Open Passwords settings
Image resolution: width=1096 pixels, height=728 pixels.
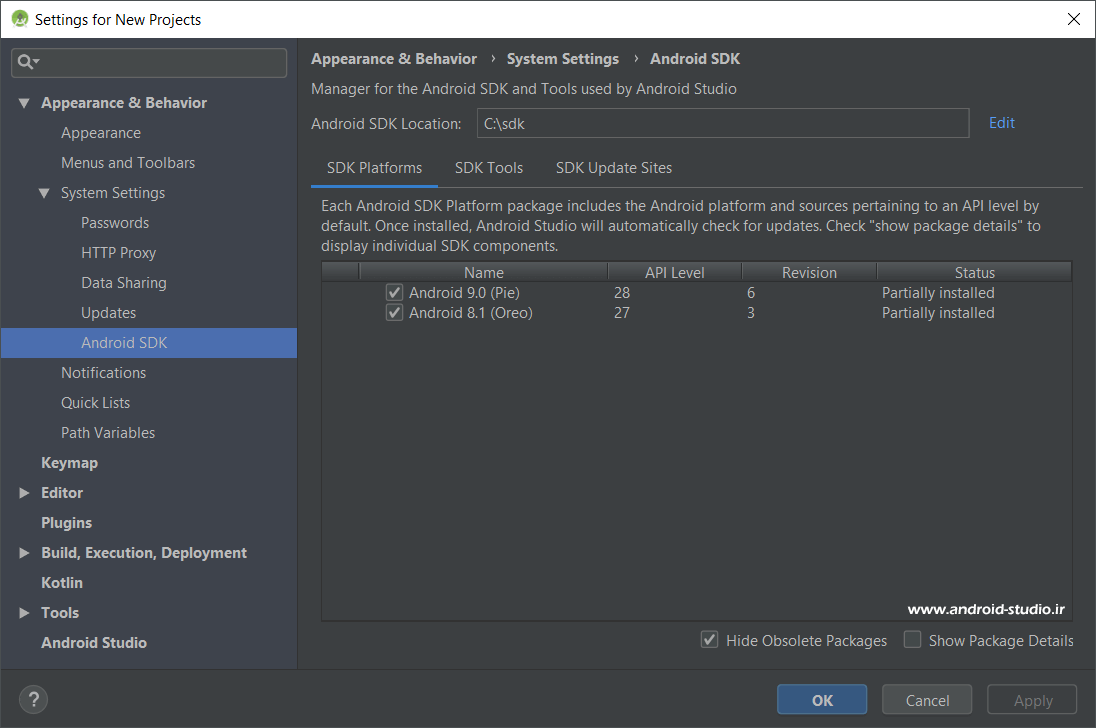(115, 223)
